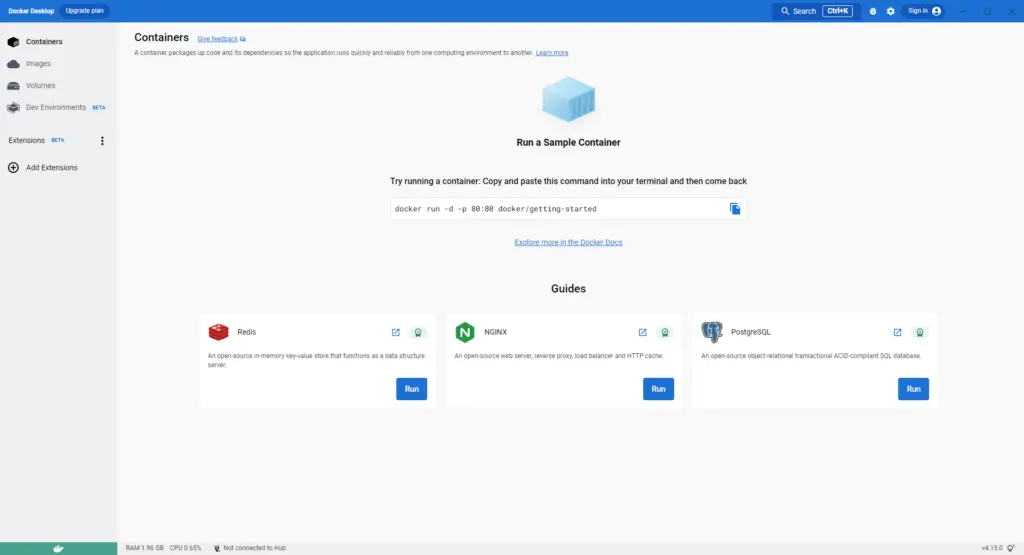Click the Extensions label in sidebar
Image resolution: width=1024 pixels, height=555 pixels.
pos(26,140)
